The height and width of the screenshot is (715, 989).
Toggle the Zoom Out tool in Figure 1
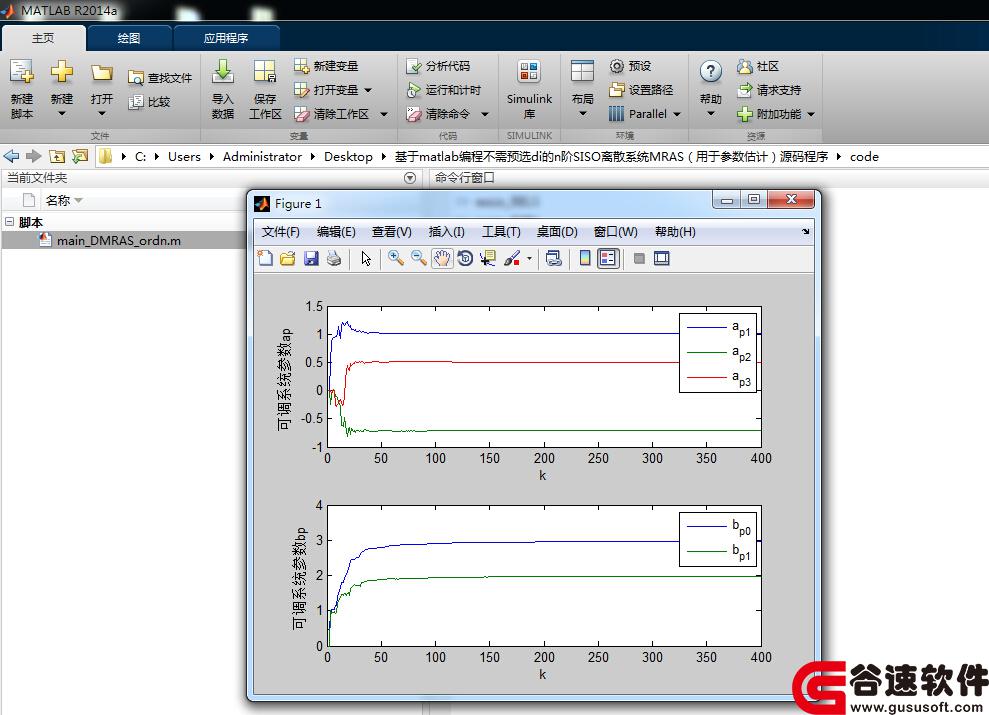click(x=418, y=258)
